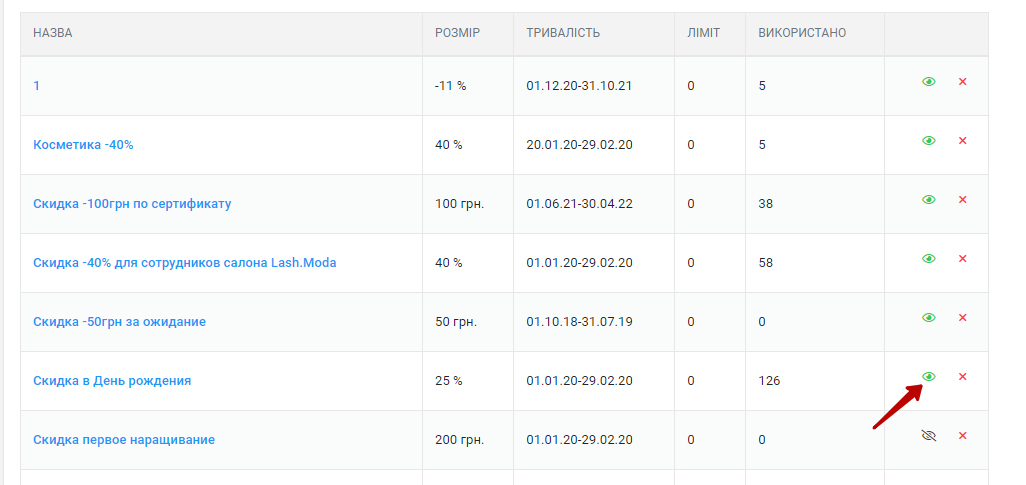This screenshot has width=1026, height=485.
Task: Hide discount "1" using the eye icon
Action: pyautogui.click(x=929, y=82)
